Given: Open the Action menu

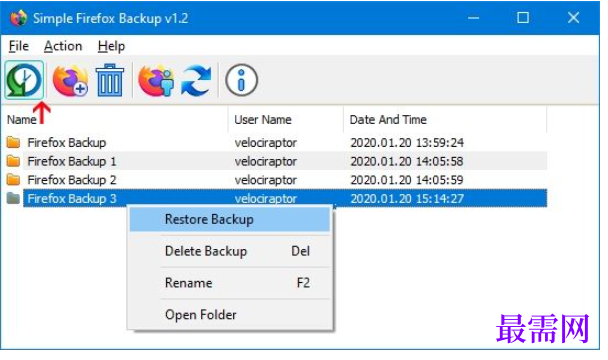Looking at the screenshot, I should tap(63, 46).
